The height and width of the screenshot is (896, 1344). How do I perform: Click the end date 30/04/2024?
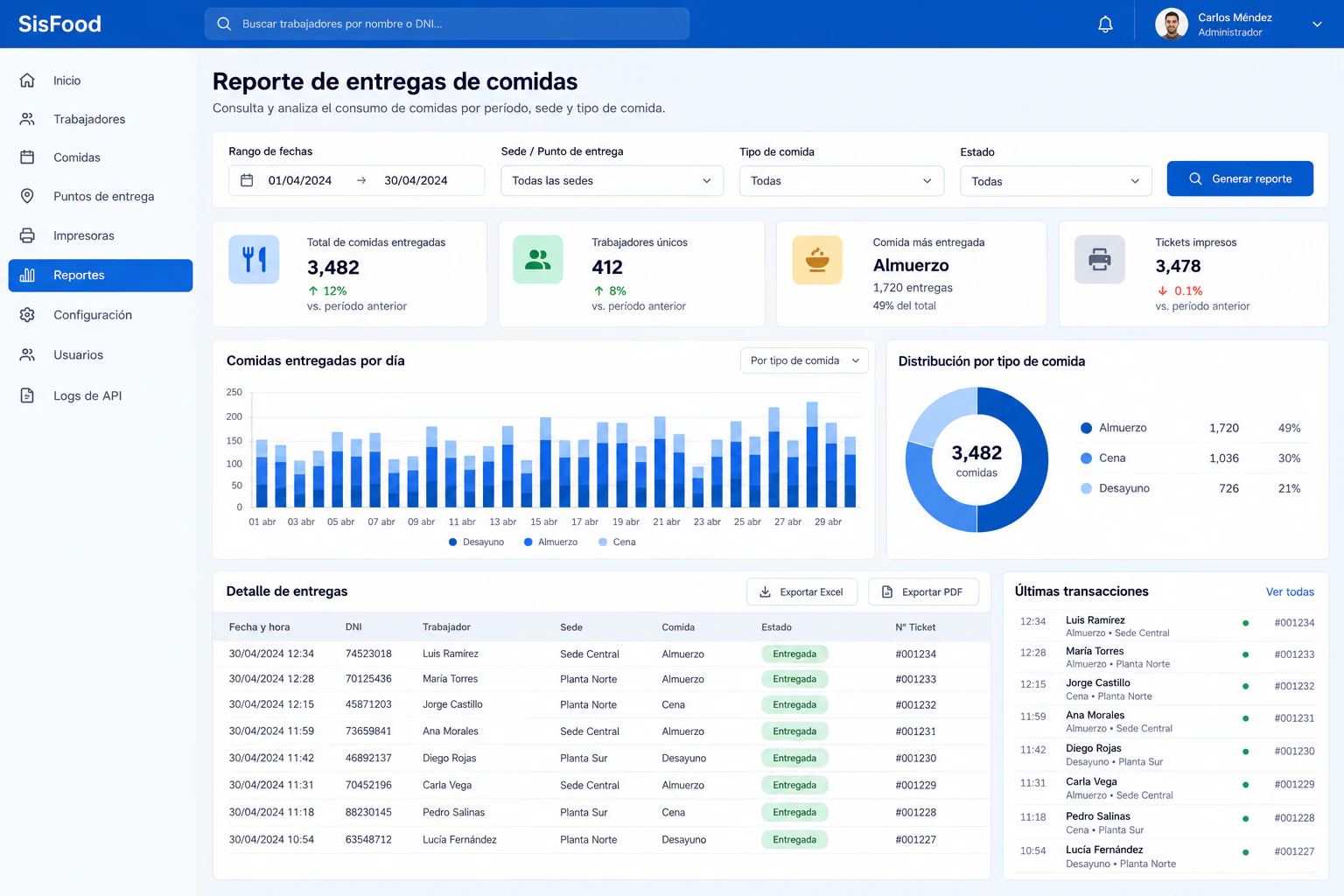tap(416, 180)
